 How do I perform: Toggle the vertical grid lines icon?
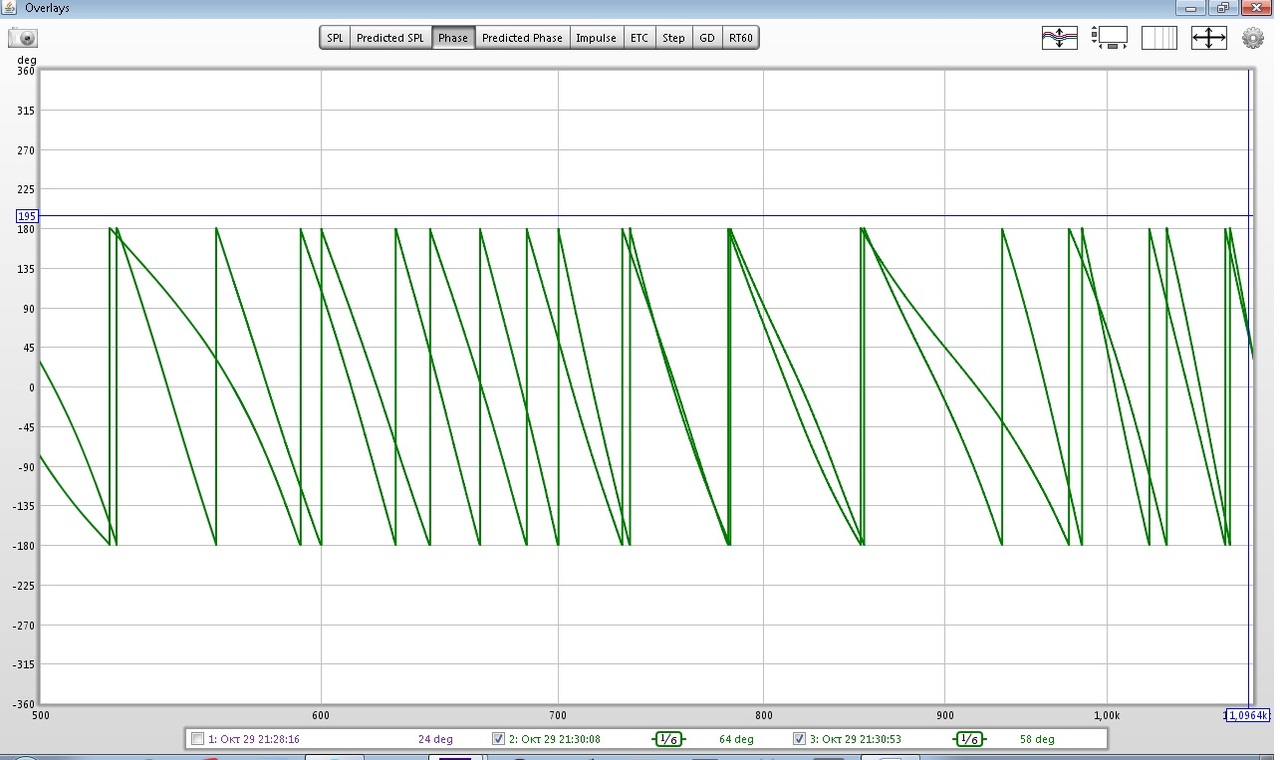tap(1159, 38)
